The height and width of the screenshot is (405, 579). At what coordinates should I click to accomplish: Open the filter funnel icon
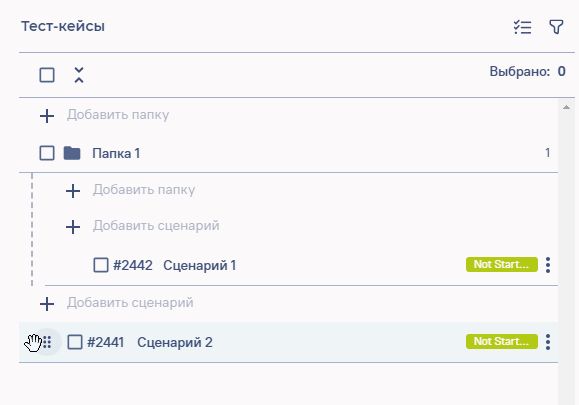pyautogui.click(x=556, y=27)
